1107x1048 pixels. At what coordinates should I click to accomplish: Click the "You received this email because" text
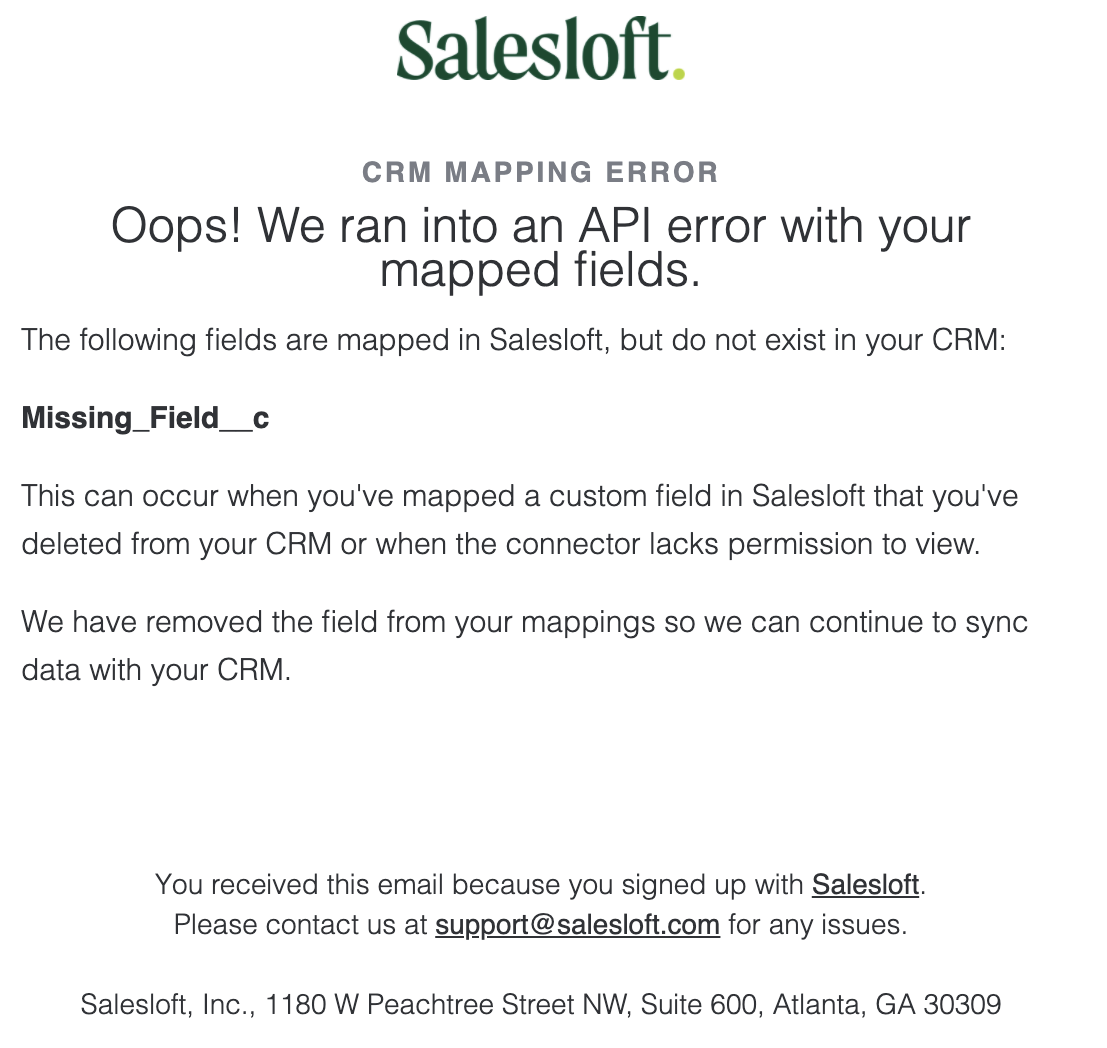pyautogui.click(x=480, y=884)
